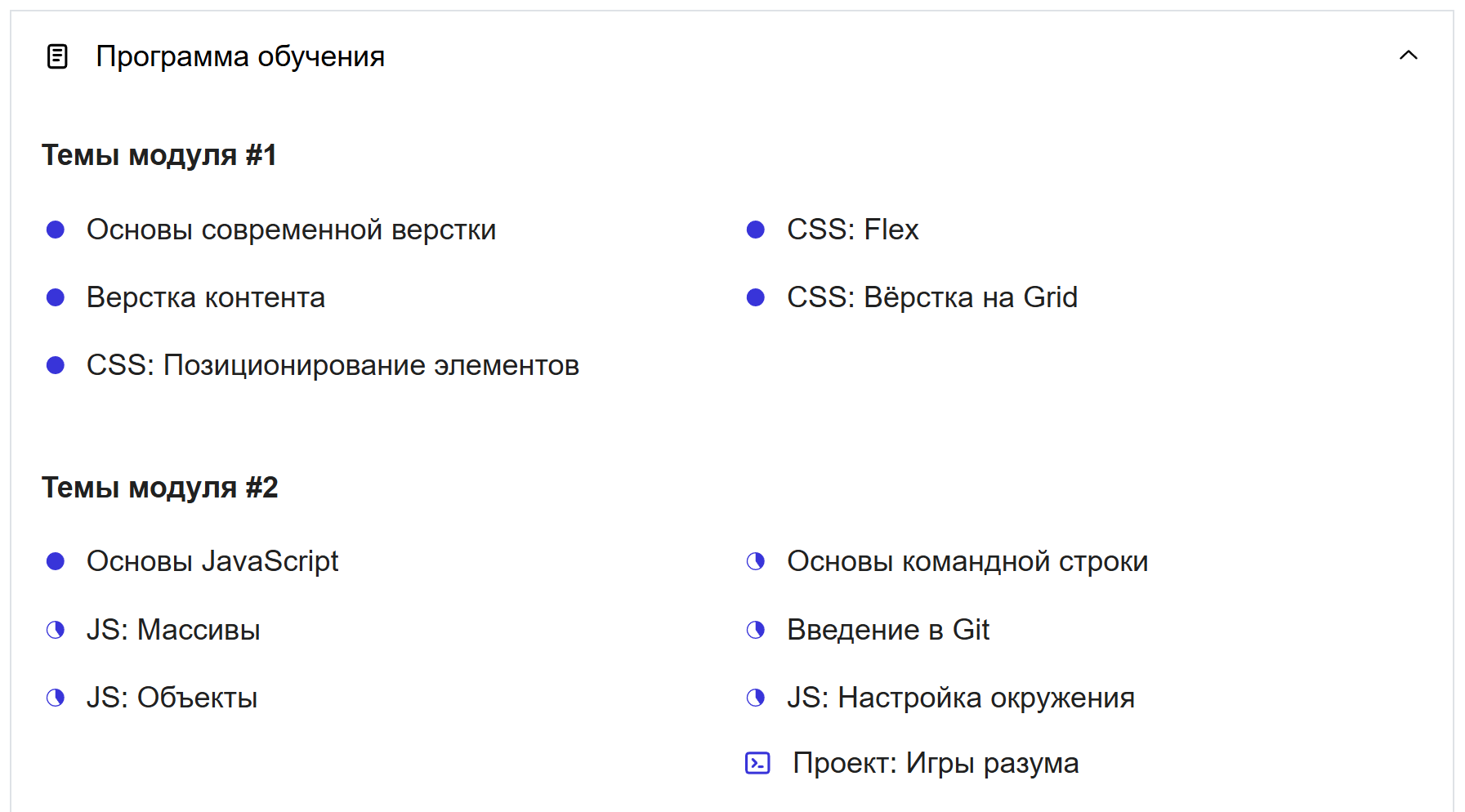Screen dimensions: 1465x812
Task: Click the half-filled icon beside Основы командной строки
Action: coord(756,561)
